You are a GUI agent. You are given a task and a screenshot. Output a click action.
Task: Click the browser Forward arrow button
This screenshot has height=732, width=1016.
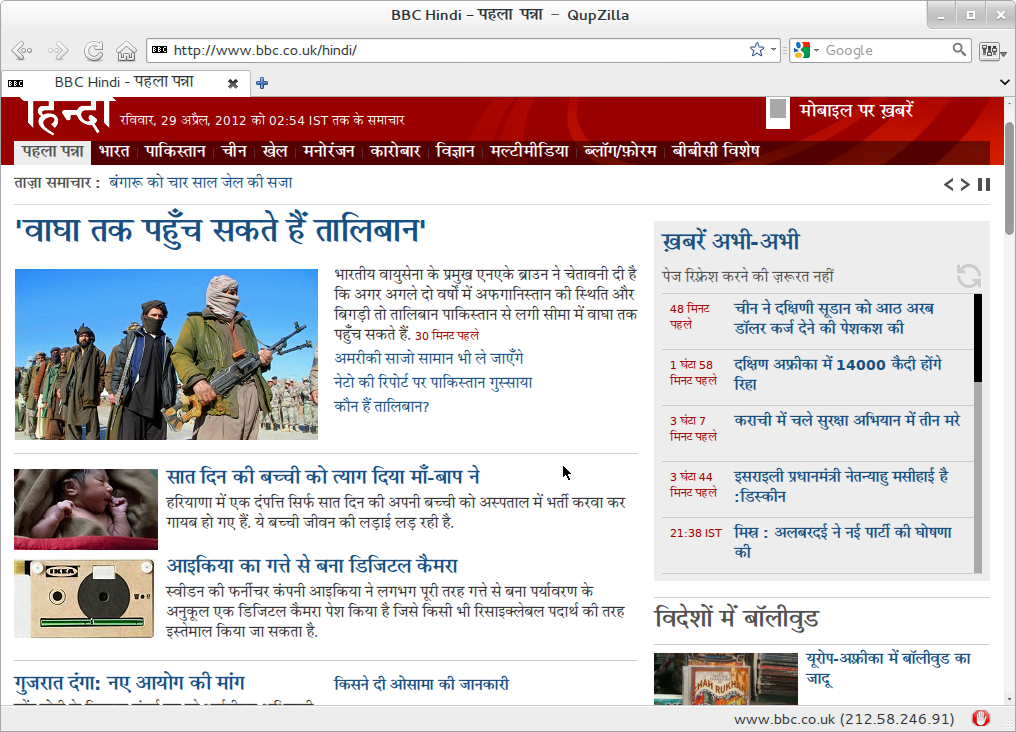[x=58, y=50]
